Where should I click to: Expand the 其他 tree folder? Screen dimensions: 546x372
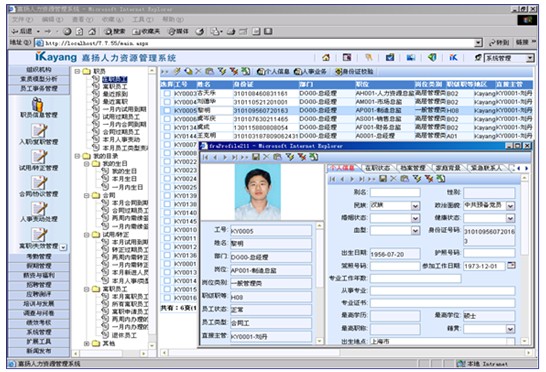tap(87, 343)
